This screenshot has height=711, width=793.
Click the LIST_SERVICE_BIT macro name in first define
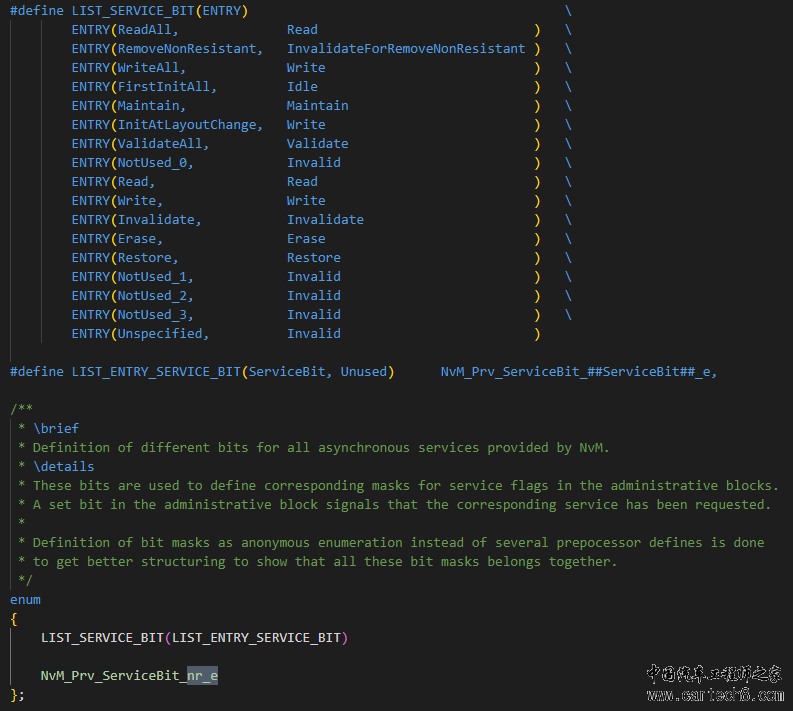click(133, 11)
